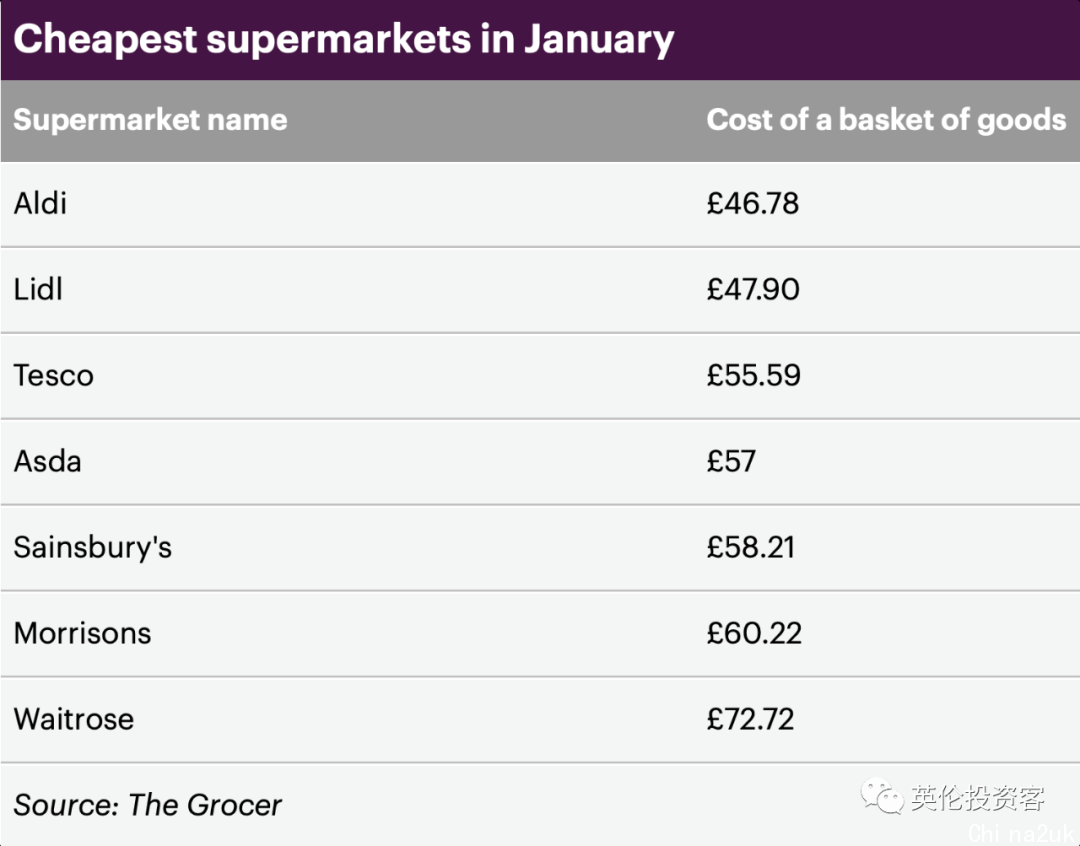Click the Asda price £57
Image resolution: width=1080 pixels, height=846 pixels.
731,461
